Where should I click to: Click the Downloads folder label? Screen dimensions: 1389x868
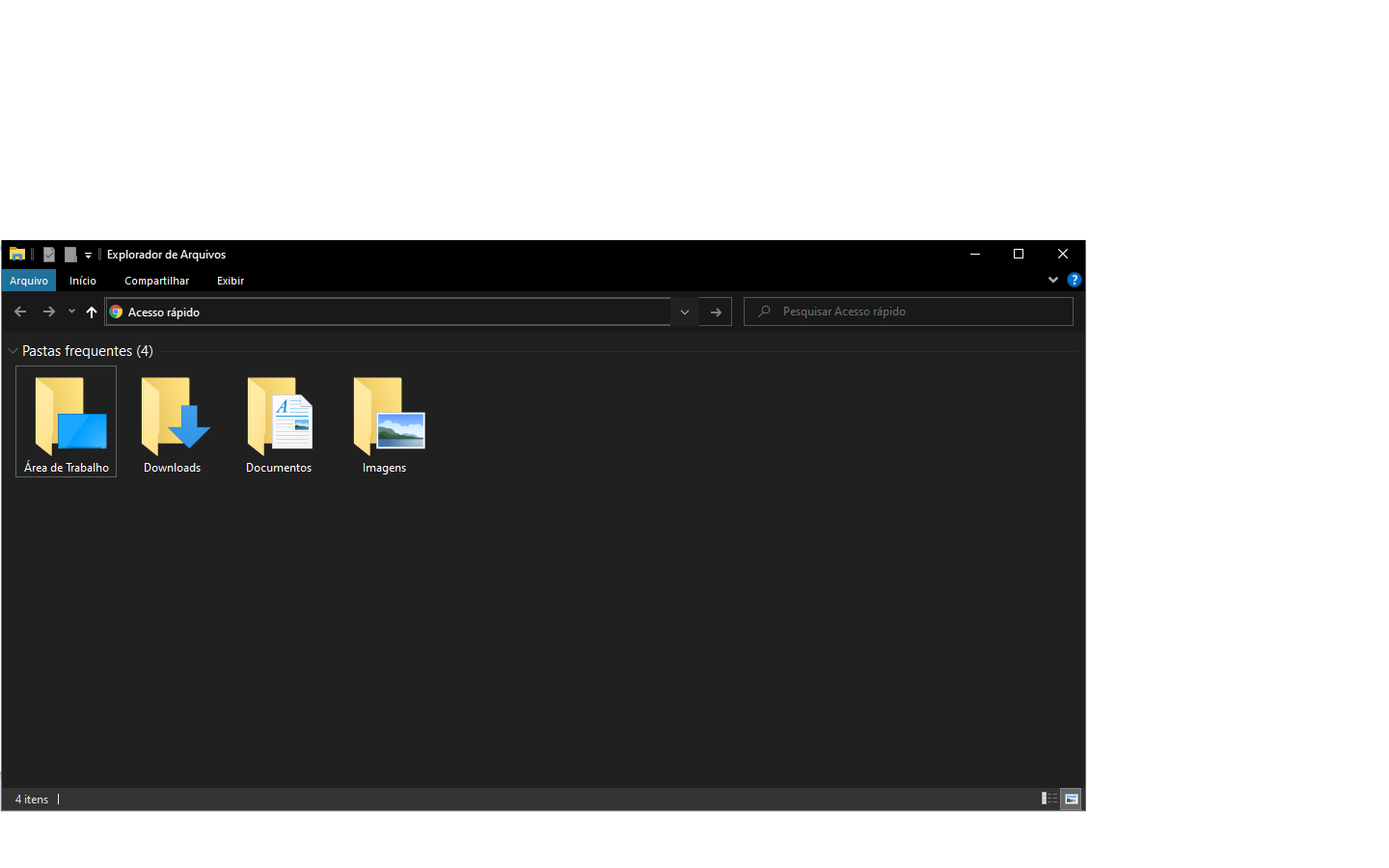[x=173, y=468]
